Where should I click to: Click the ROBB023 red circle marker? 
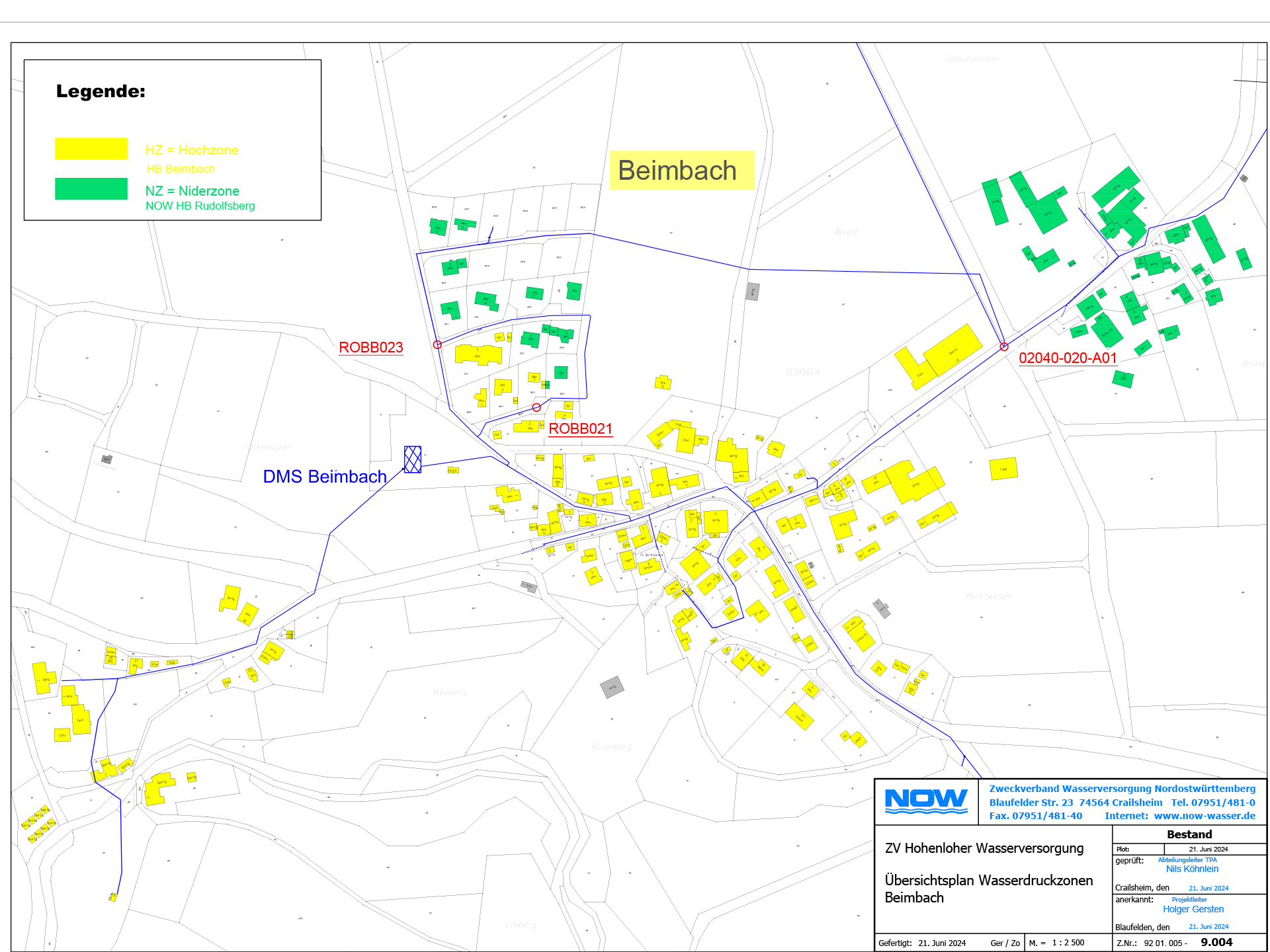(x=437, y=344)
